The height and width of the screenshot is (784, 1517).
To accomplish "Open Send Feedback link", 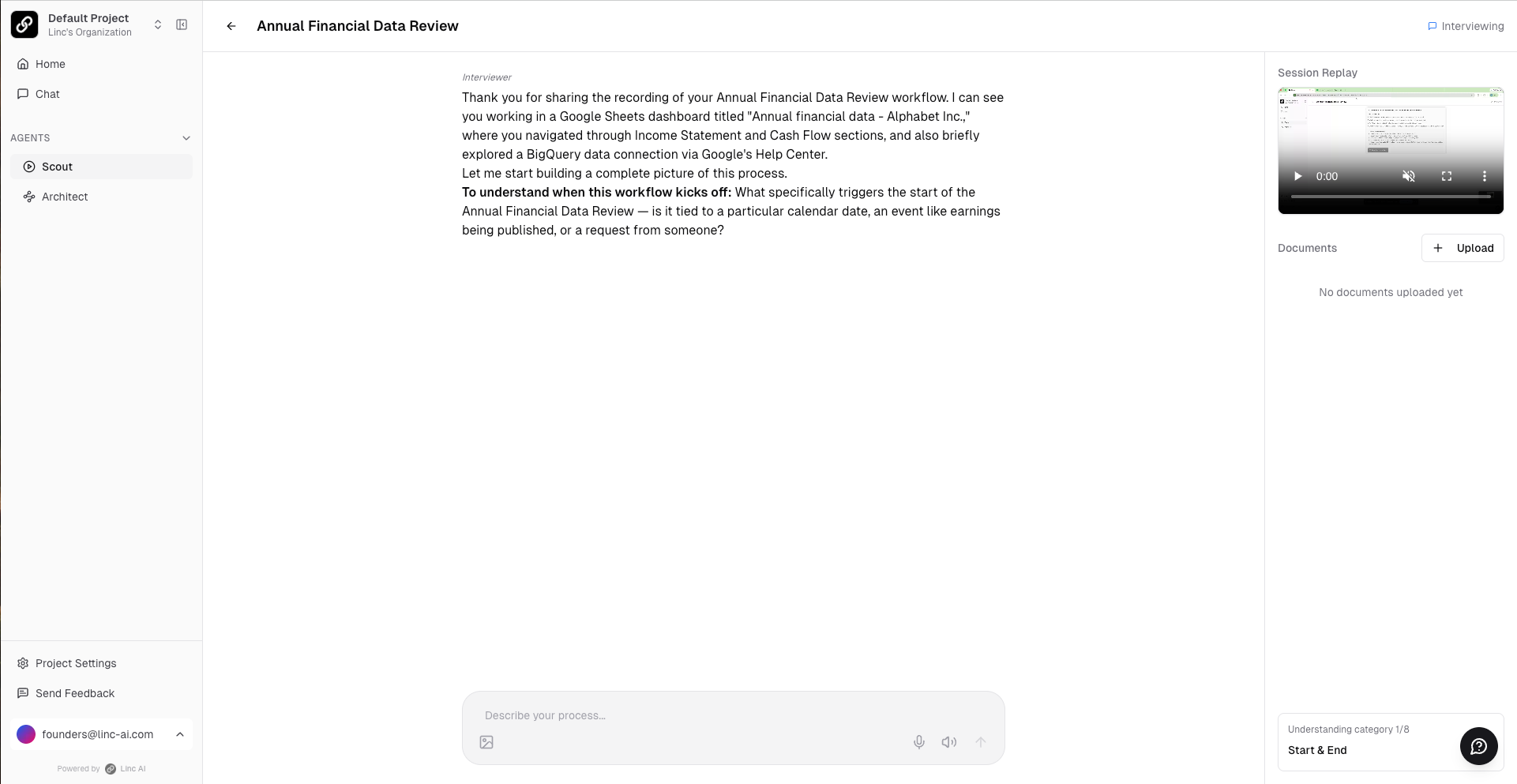I will (75, 693).
